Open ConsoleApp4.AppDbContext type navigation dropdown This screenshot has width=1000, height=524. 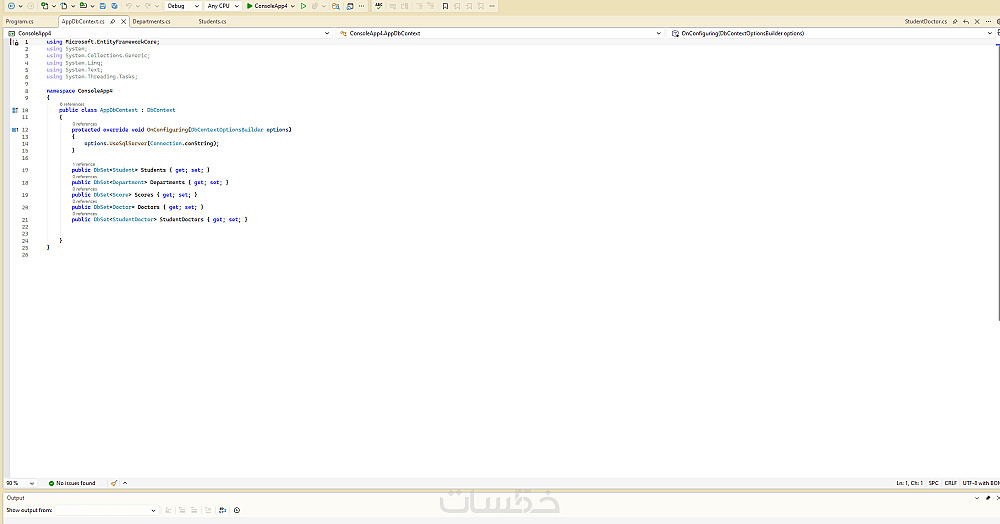(501, 33)
